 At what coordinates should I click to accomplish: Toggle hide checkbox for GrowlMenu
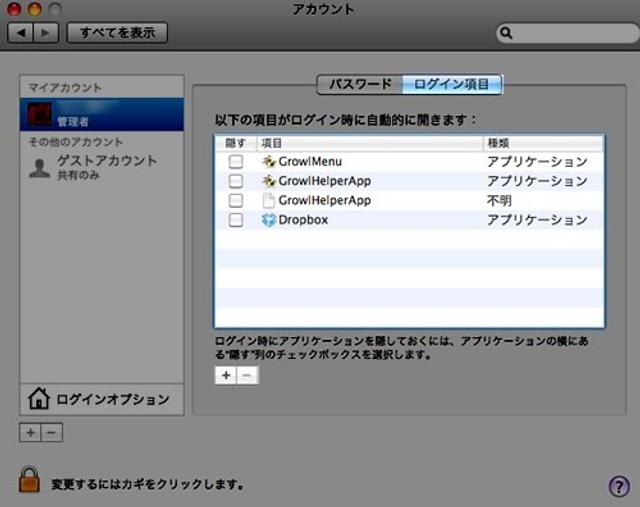[x=235, y=161]
